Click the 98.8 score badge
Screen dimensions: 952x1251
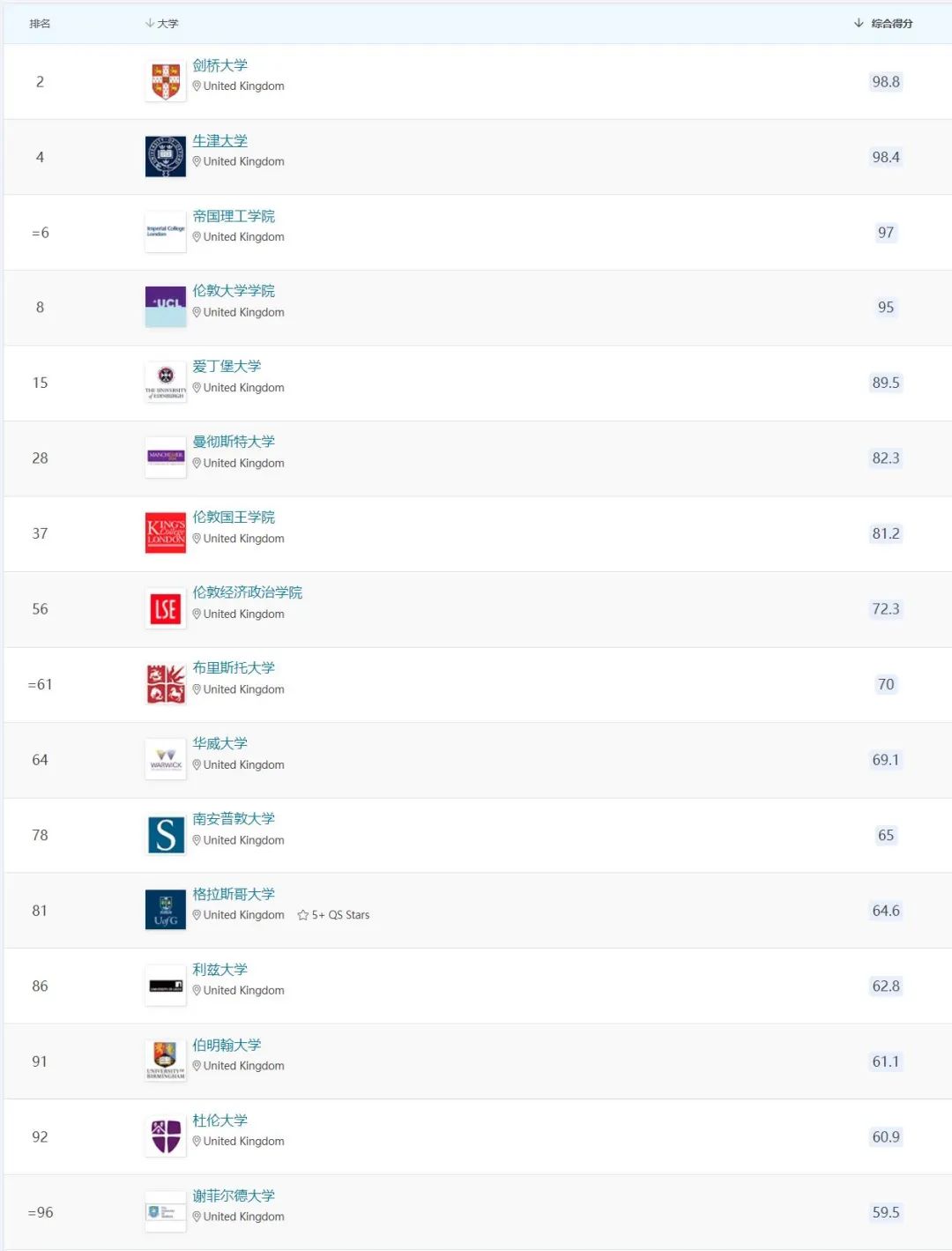(886, 82)
